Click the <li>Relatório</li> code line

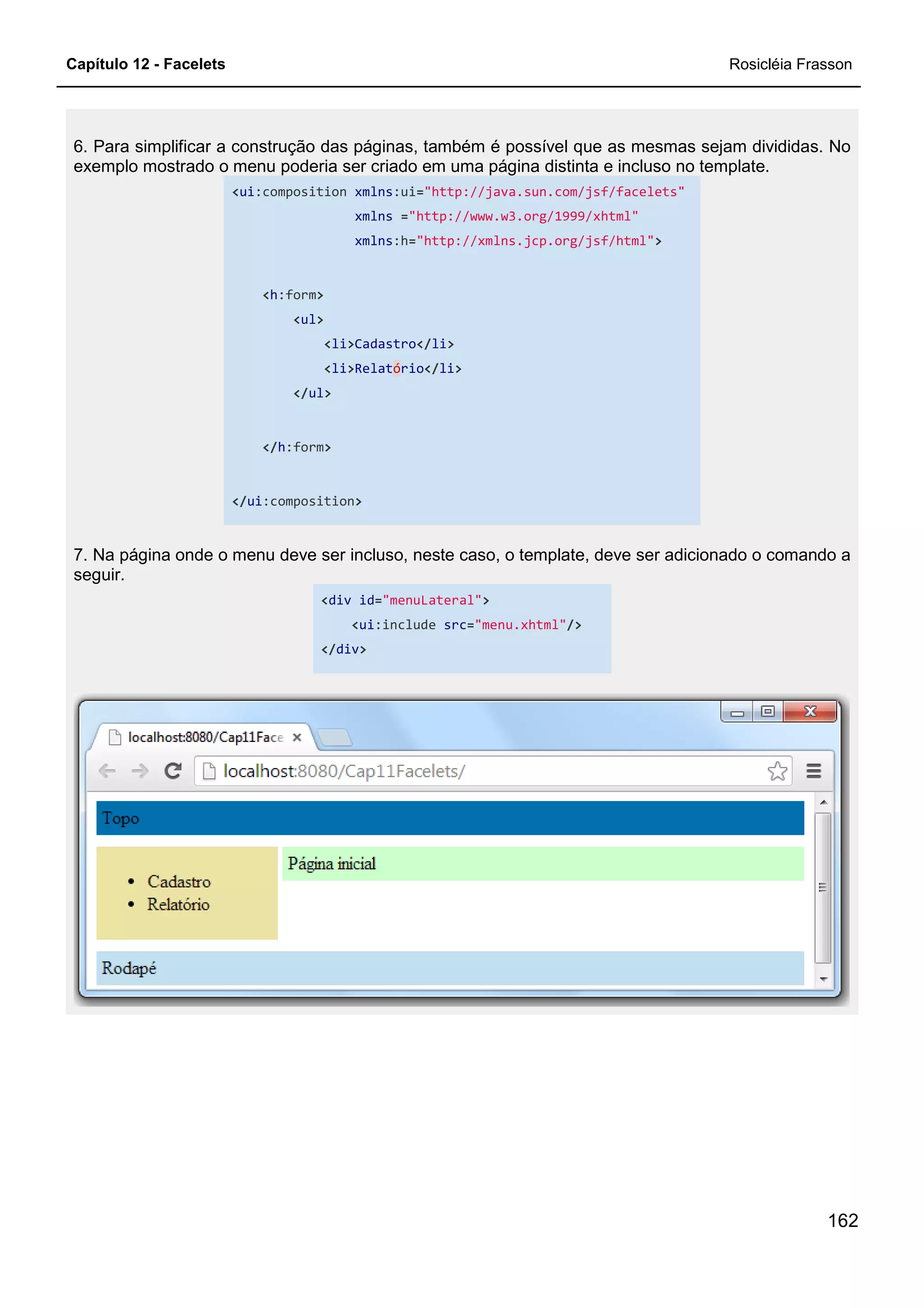pos(393,369)
